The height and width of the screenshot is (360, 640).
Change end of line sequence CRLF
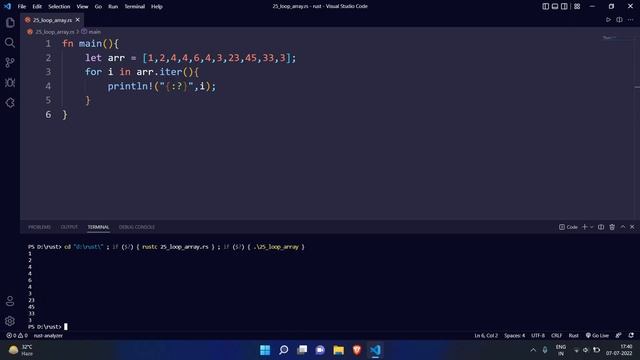[556, 336]
